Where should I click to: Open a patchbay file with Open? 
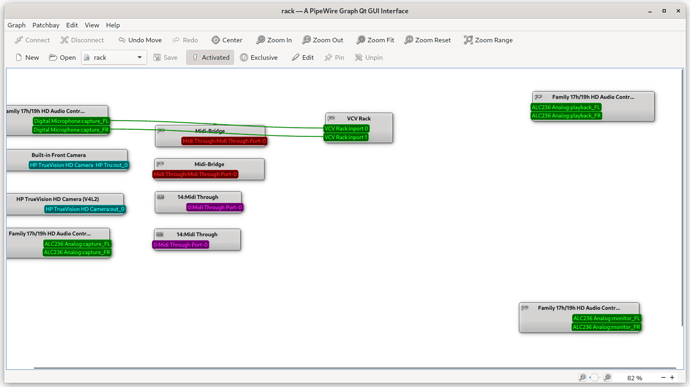click(62, 58)
